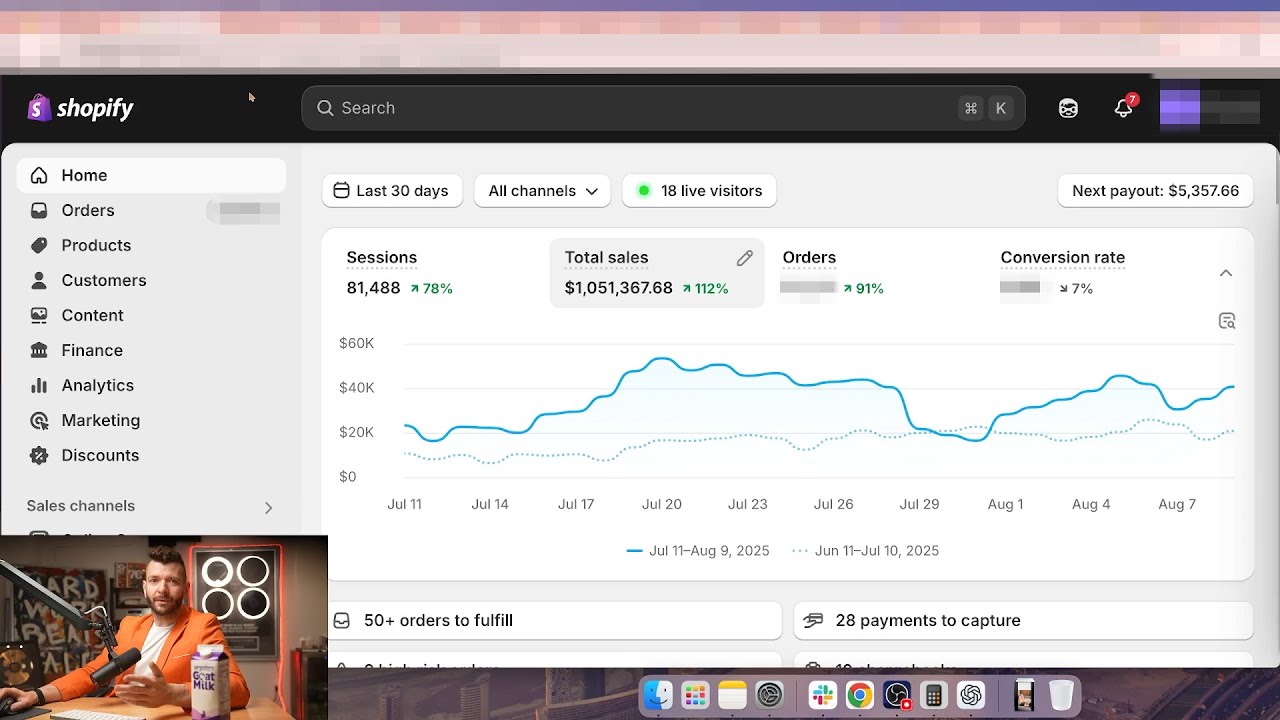Open the Marketing page
This screenshot has height=720, width=1280.
coord(151,420)
